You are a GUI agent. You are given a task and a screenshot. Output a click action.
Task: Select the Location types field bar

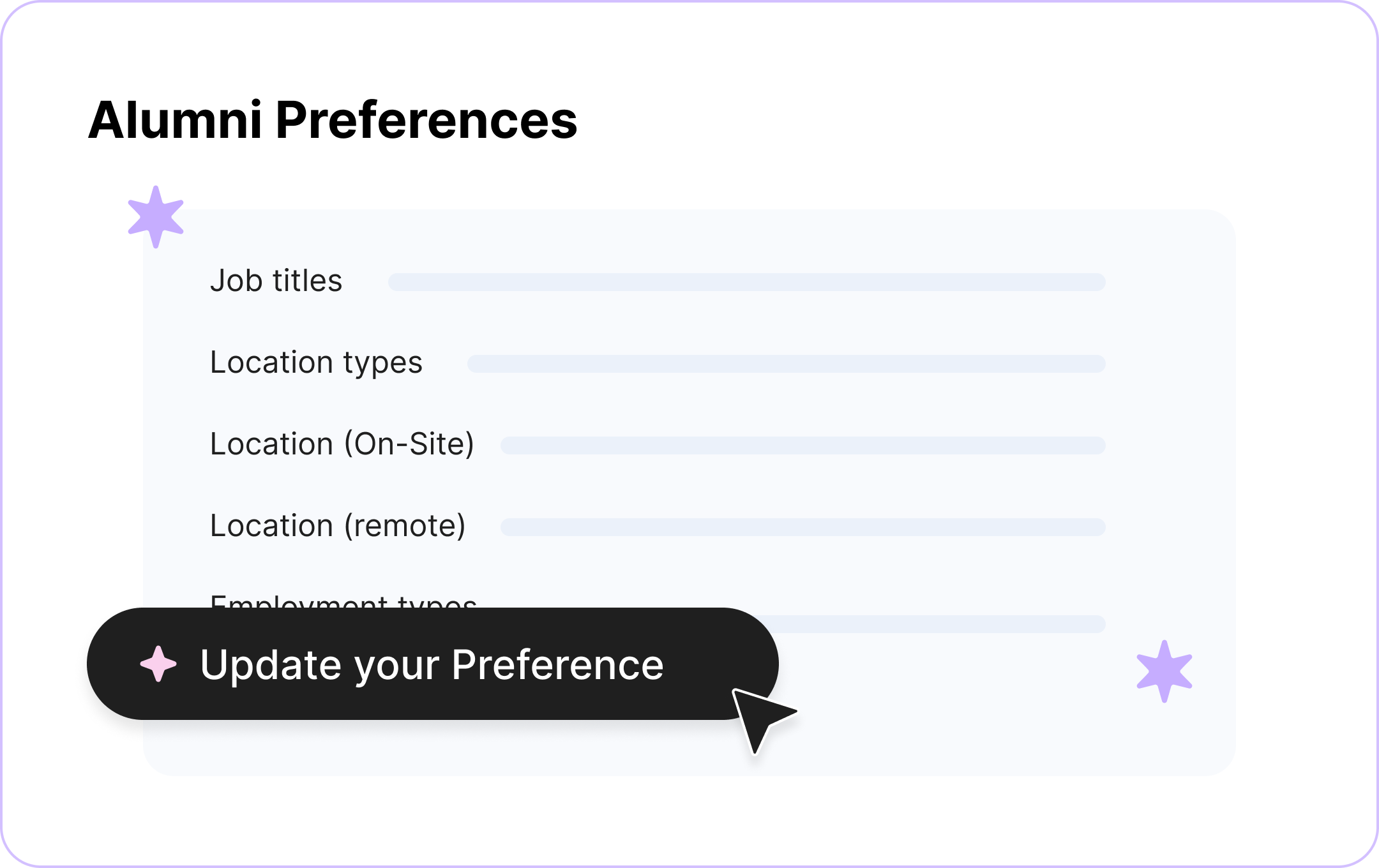pyautogui.click(x=786, y=364)
